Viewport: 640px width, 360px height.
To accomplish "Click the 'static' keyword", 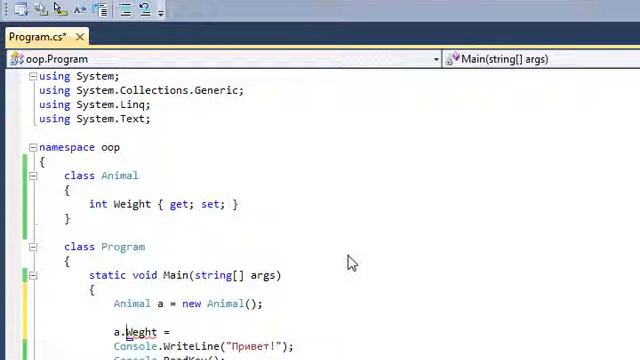I will tap(107, 275).
